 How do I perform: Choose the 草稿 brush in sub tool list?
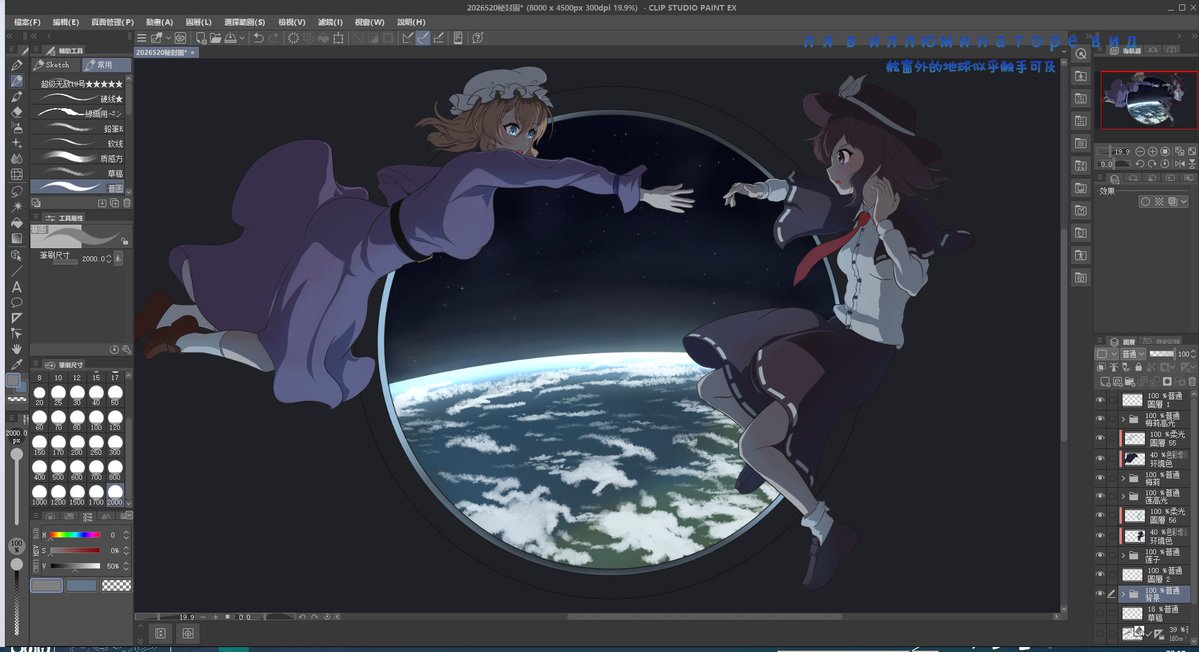(79, 174)
